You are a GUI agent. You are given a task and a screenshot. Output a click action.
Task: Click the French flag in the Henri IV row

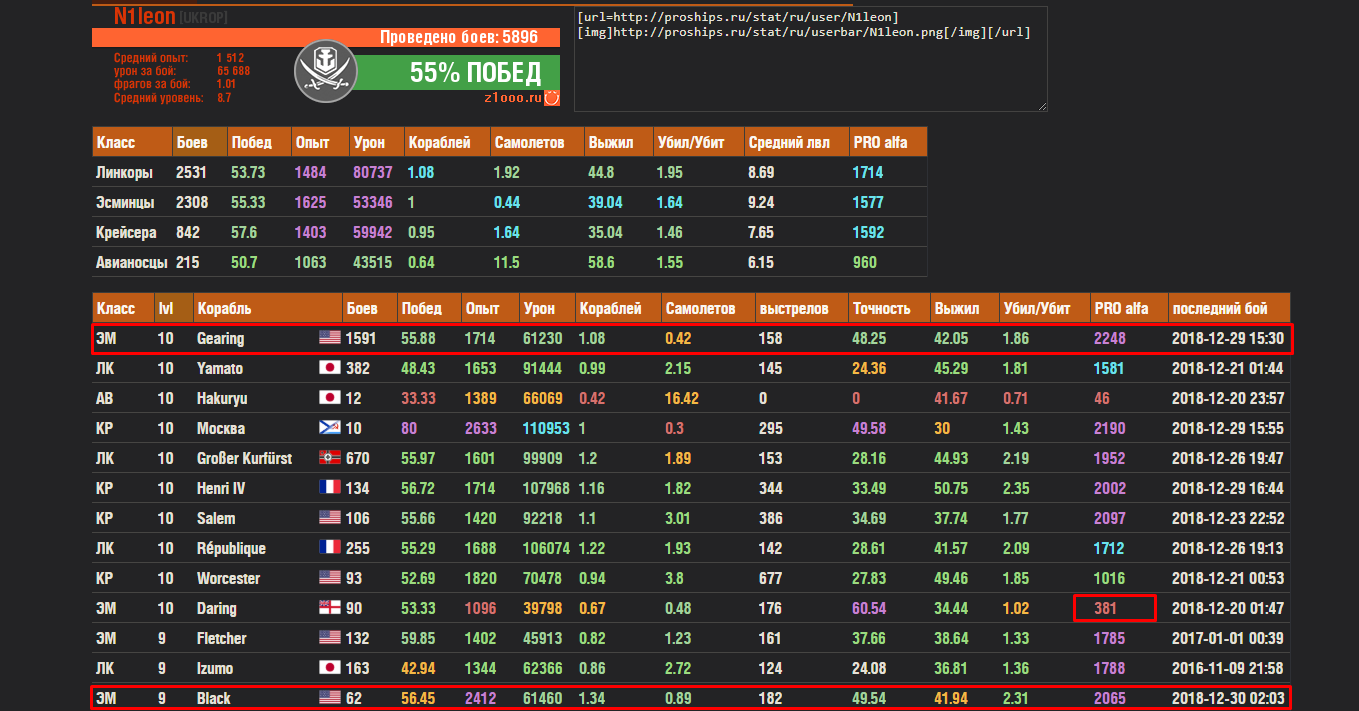click(x=330, y=488)
